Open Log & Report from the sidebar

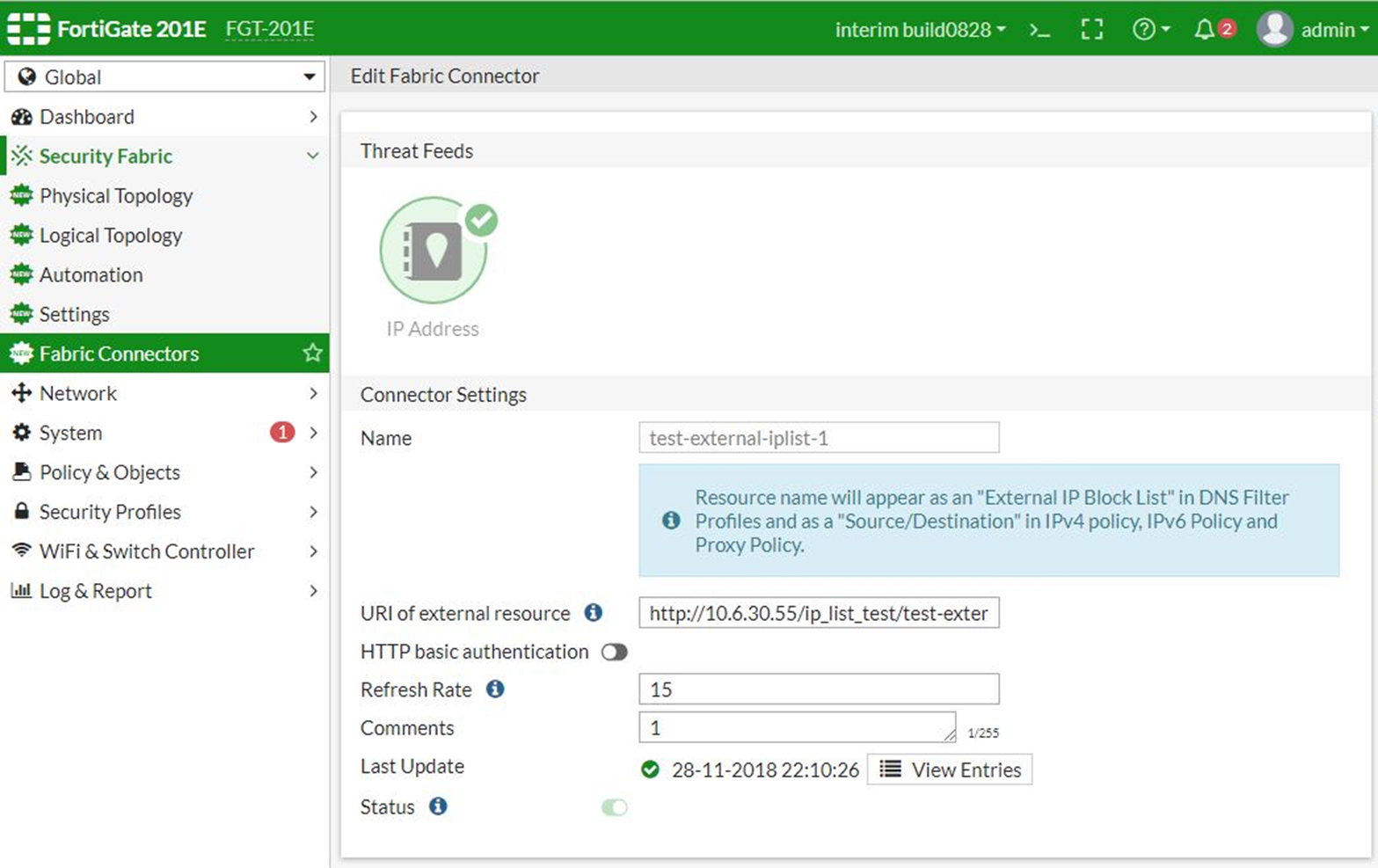click(x=93, y=590)
